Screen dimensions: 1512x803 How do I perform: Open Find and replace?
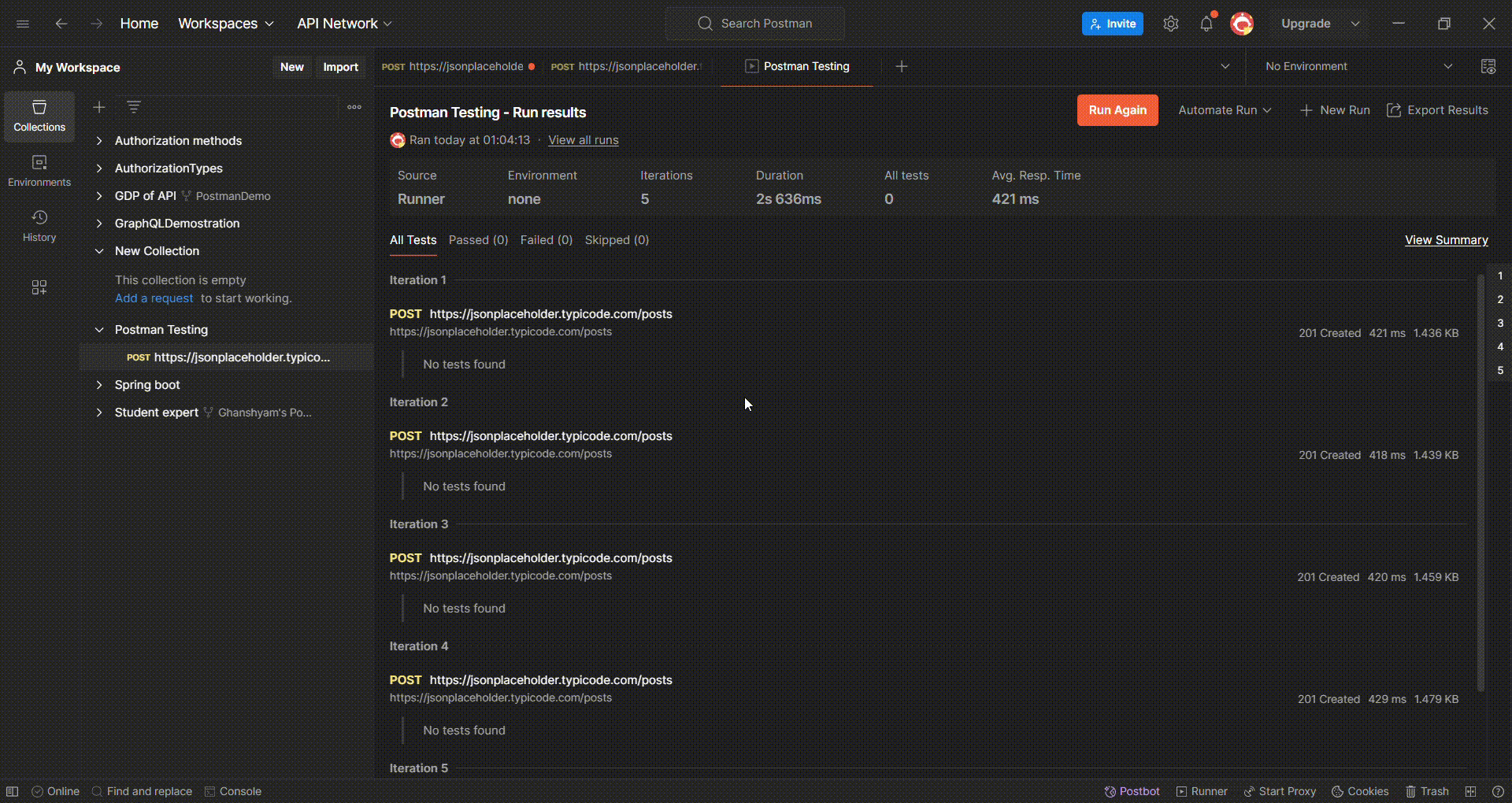point(142,791)
